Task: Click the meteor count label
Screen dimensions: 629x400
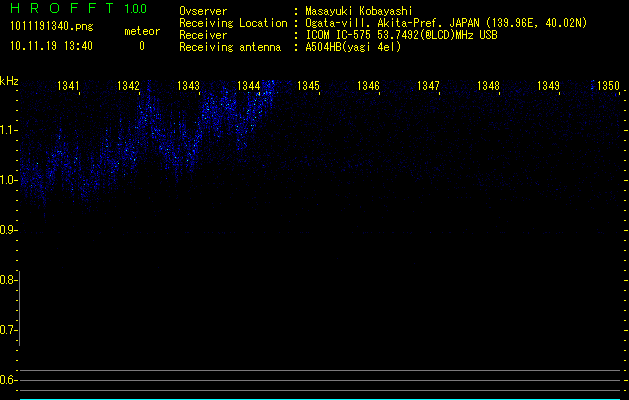Action: point(142,31)
